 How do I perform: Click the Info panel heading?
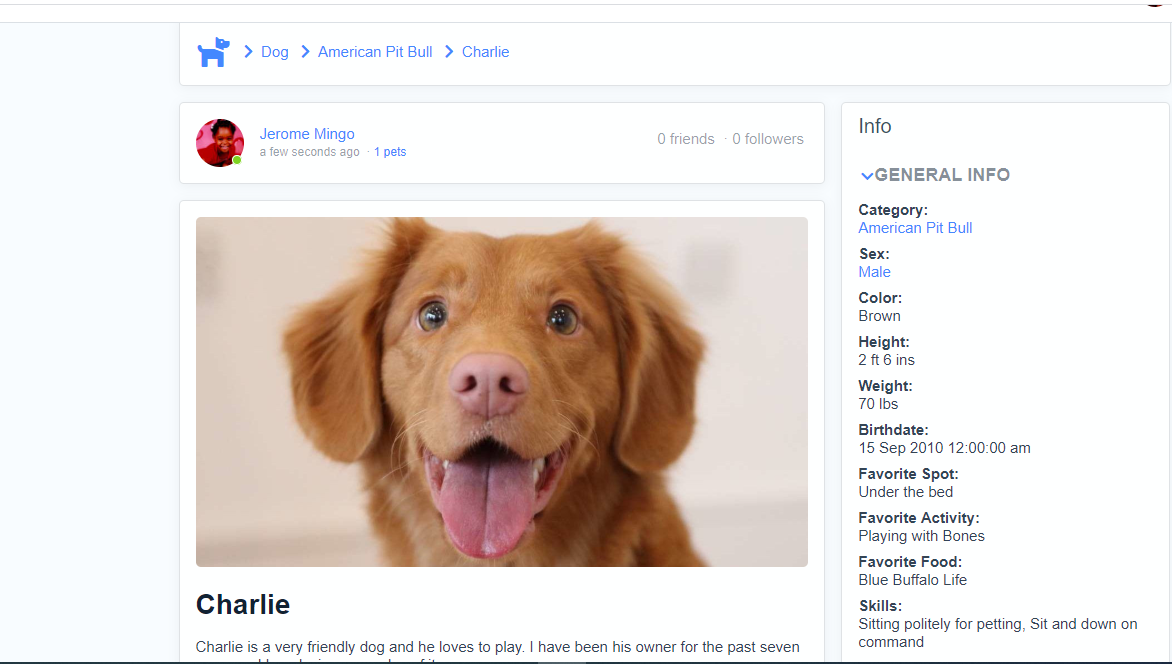pos(875,126)
